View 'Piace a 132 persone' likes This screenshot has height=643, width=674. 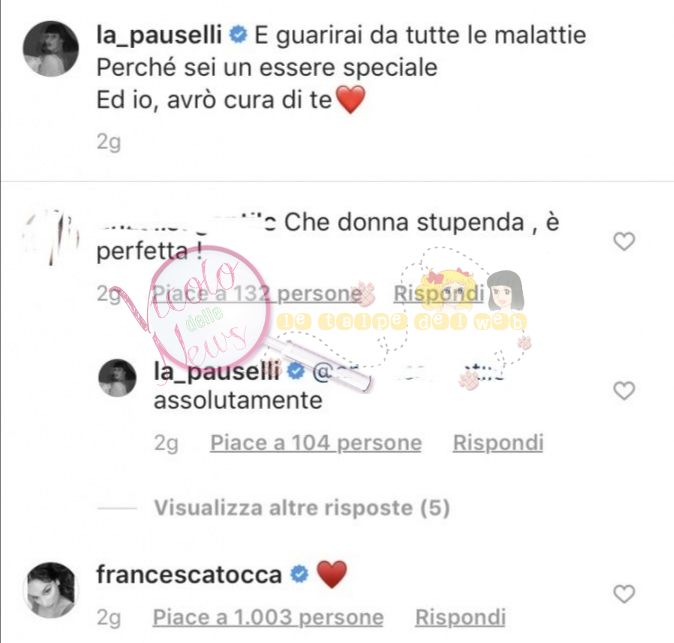click(x=257, y=294)
